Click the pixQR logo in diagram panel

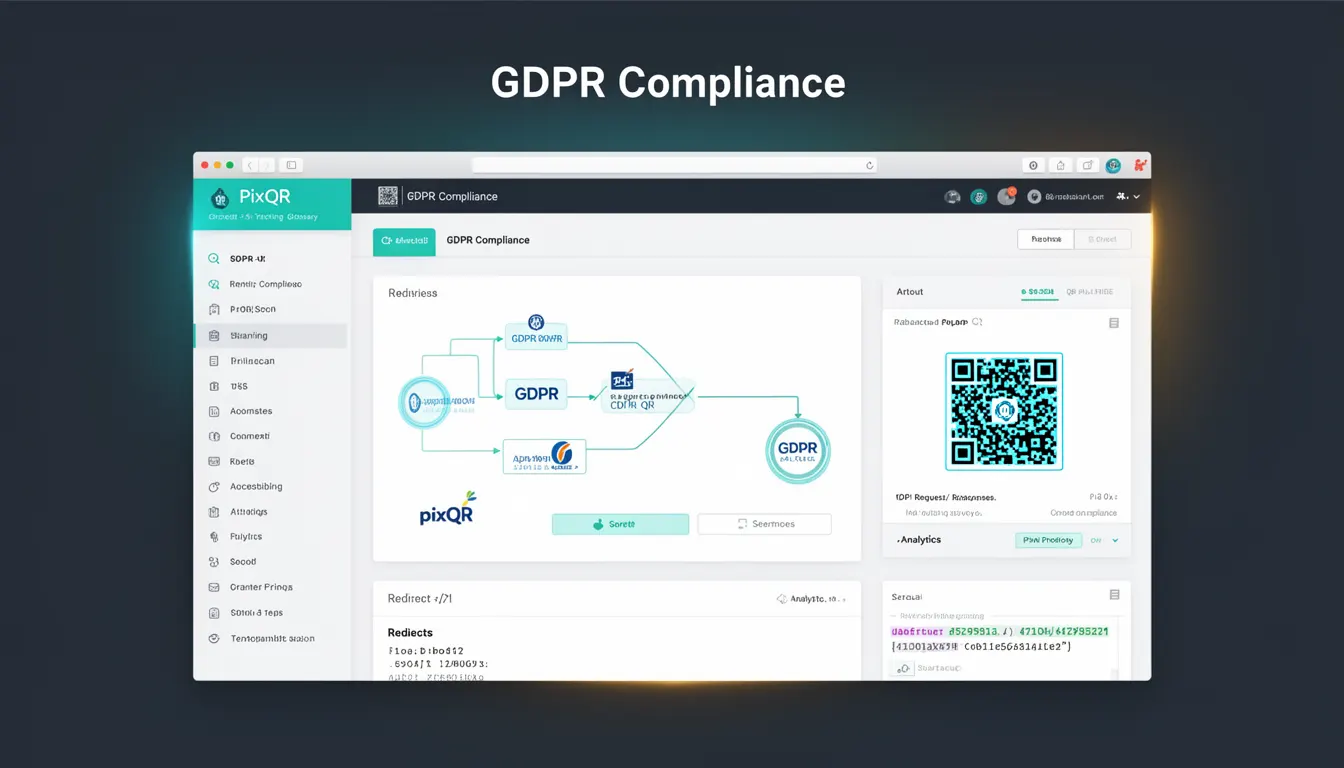click(x=447, y=510)
